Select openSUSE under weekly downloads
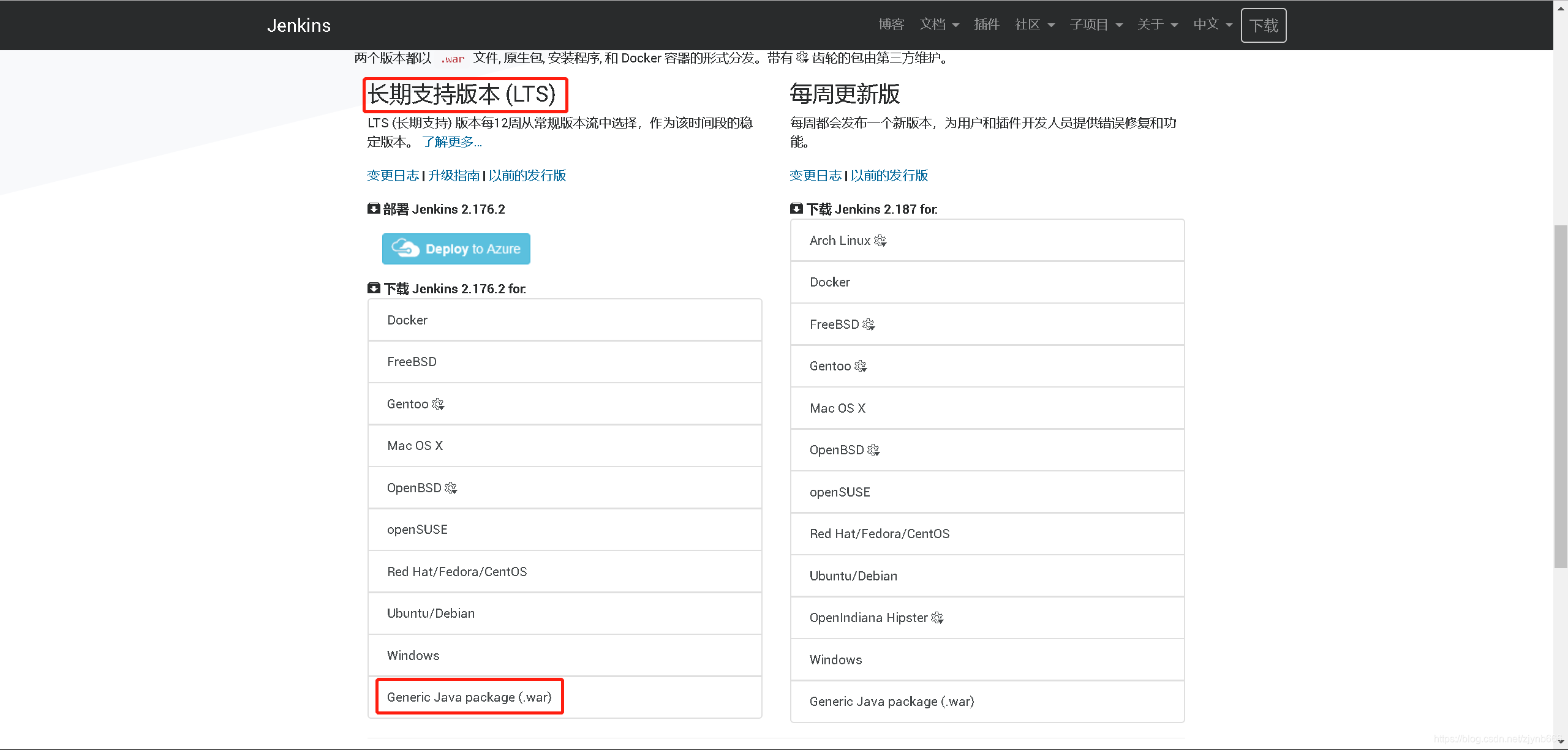 point(987,492)
